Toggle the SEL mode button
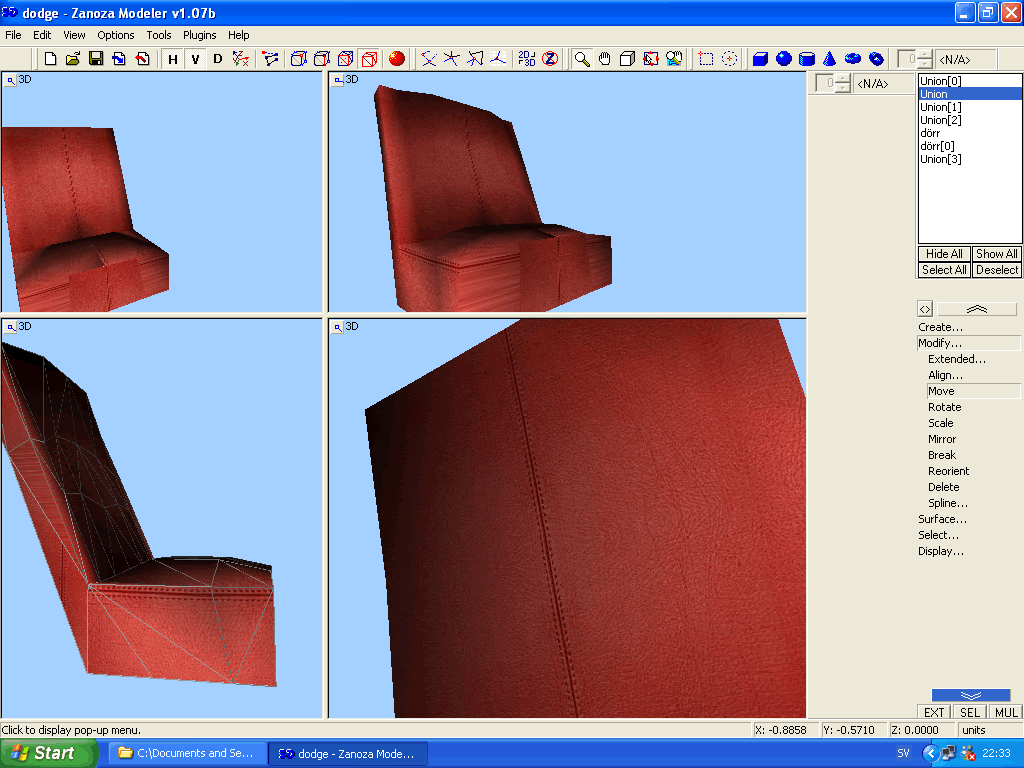This screenshot has height=768, width=1024. pos(970,712)
